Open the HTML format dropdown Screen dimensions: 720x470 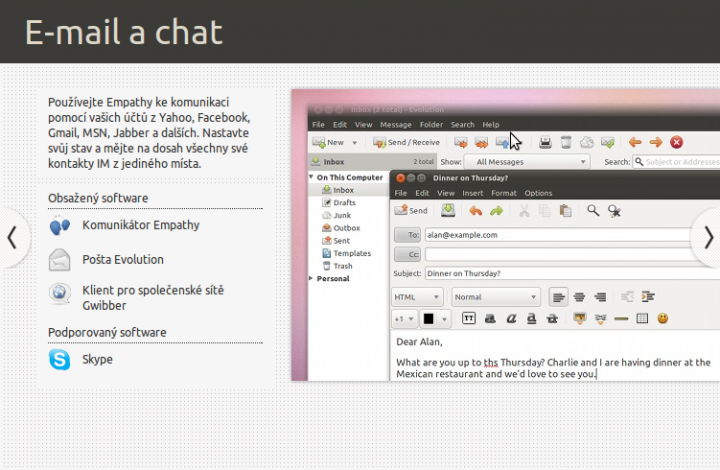click(417, 297)
